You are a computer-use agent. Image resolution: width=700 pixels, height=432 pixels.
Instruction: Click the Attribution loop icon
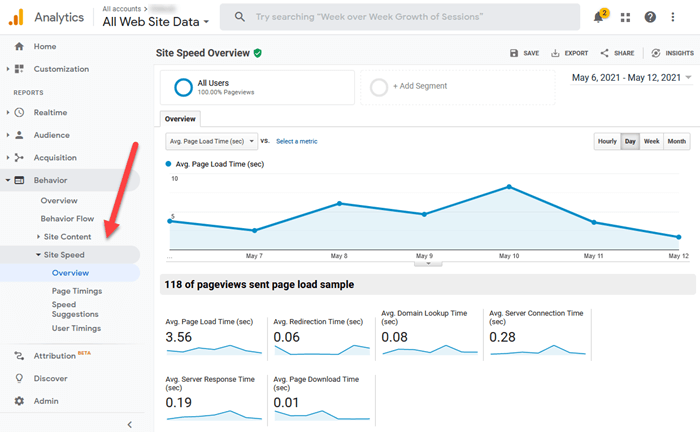tap(19, 356)
